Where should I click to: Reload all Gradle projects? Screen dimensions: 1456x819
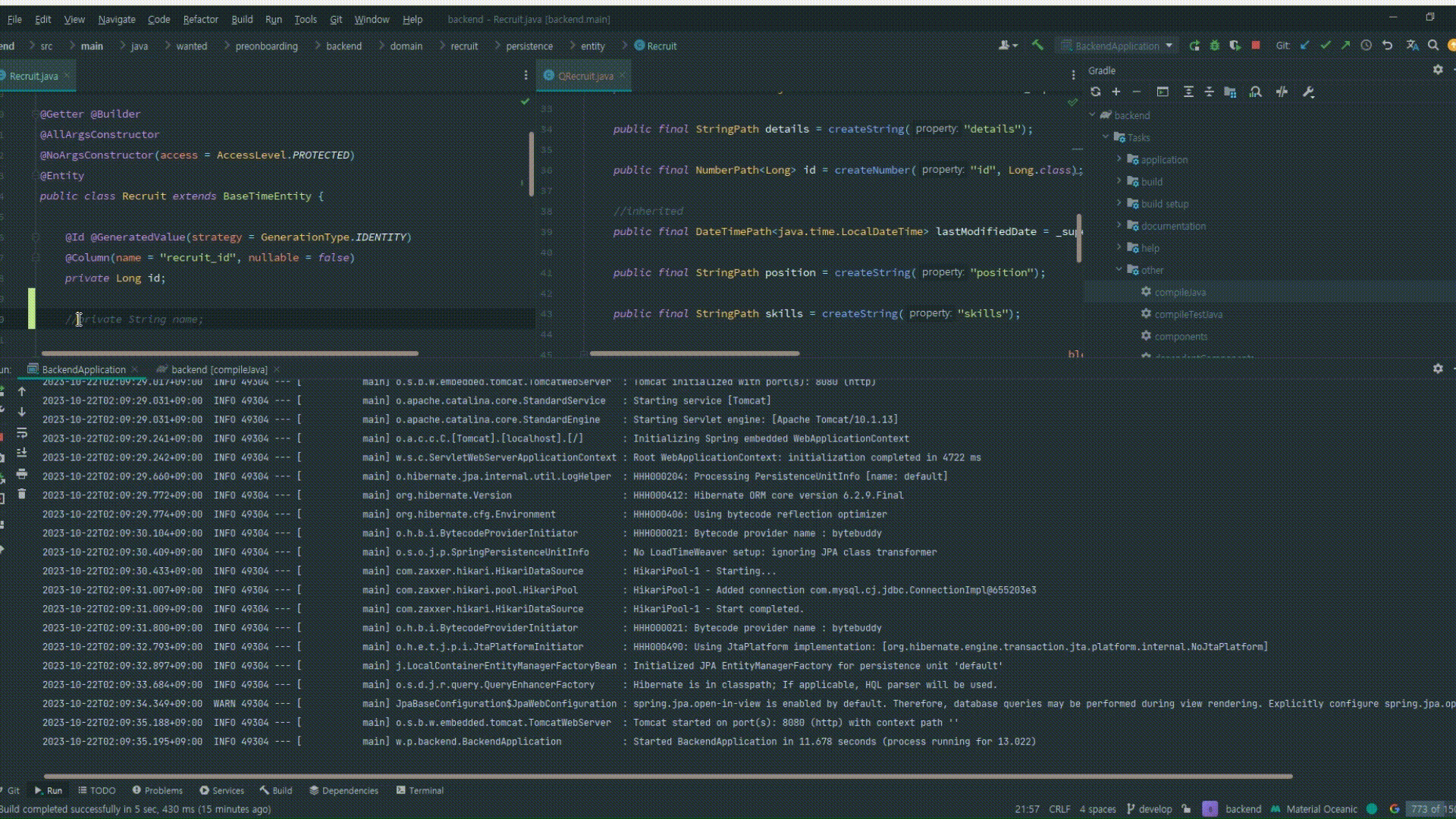[x=1095, y=92]
